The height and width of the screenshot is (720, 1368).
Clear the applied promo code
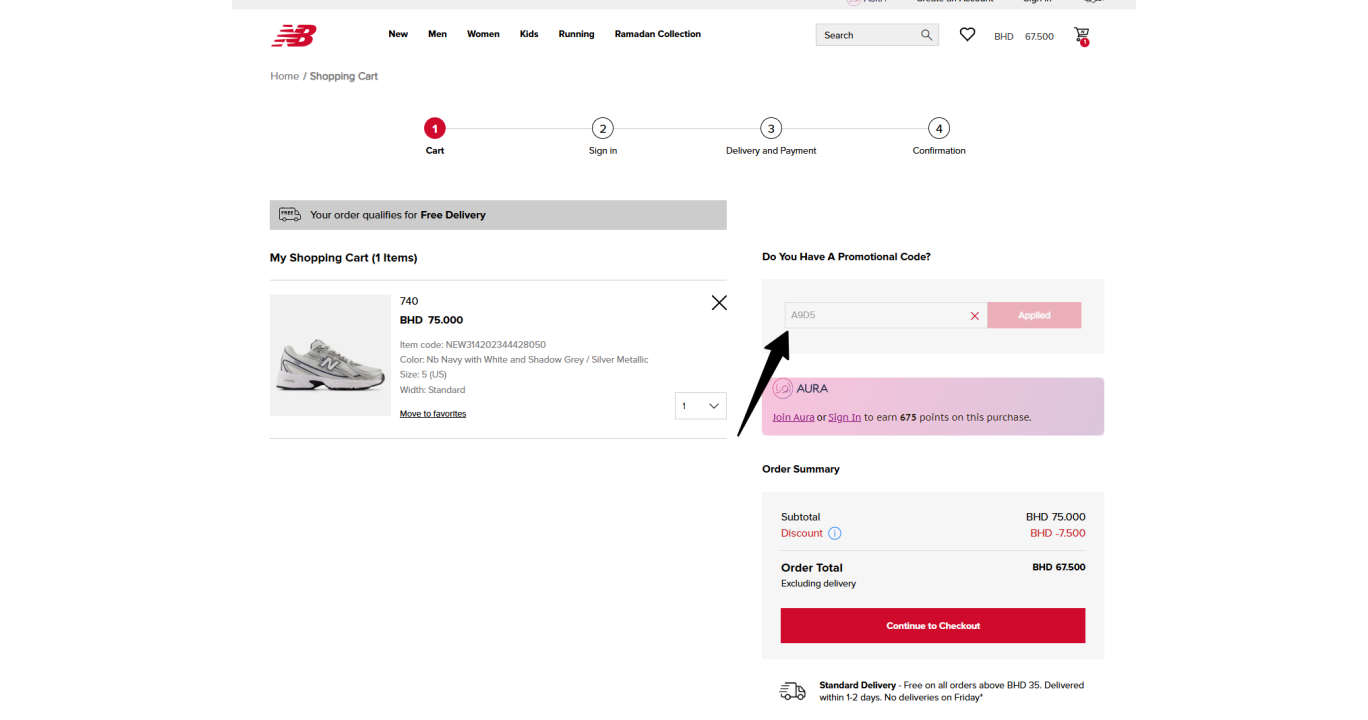[975, 316]
